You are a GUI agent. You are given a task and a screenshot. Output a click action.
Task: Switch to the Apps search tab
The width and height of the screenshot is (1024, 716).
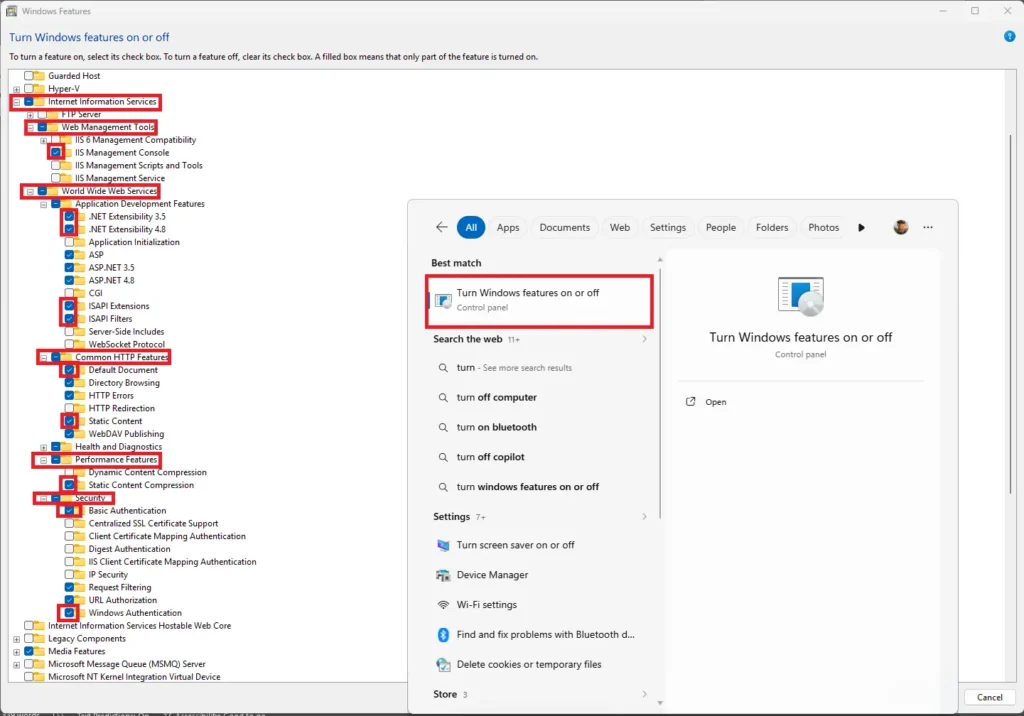tap(507, 227)
